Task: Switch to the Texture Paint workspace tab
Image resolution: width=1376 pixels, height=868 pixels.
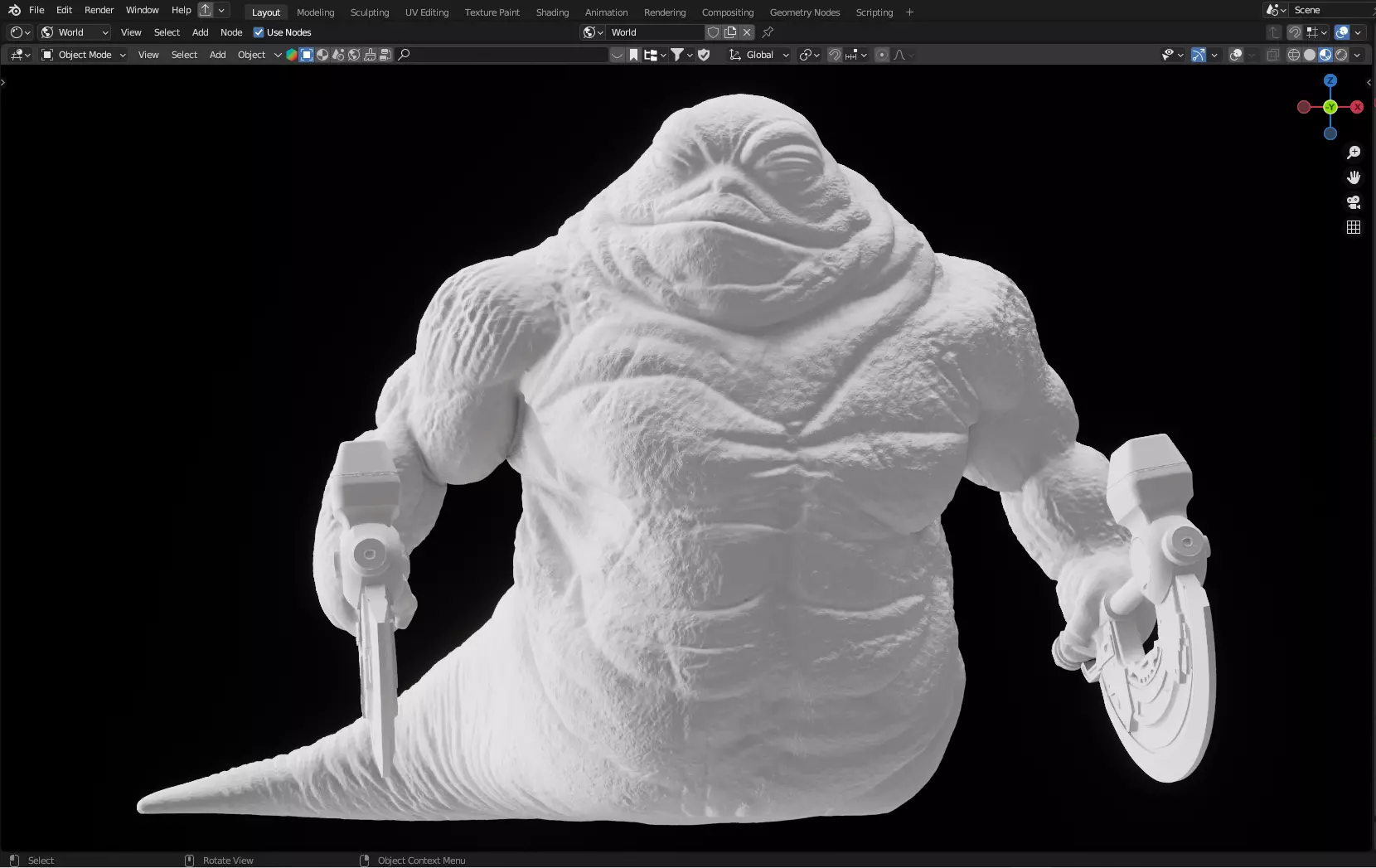Action: click(492, 12)
